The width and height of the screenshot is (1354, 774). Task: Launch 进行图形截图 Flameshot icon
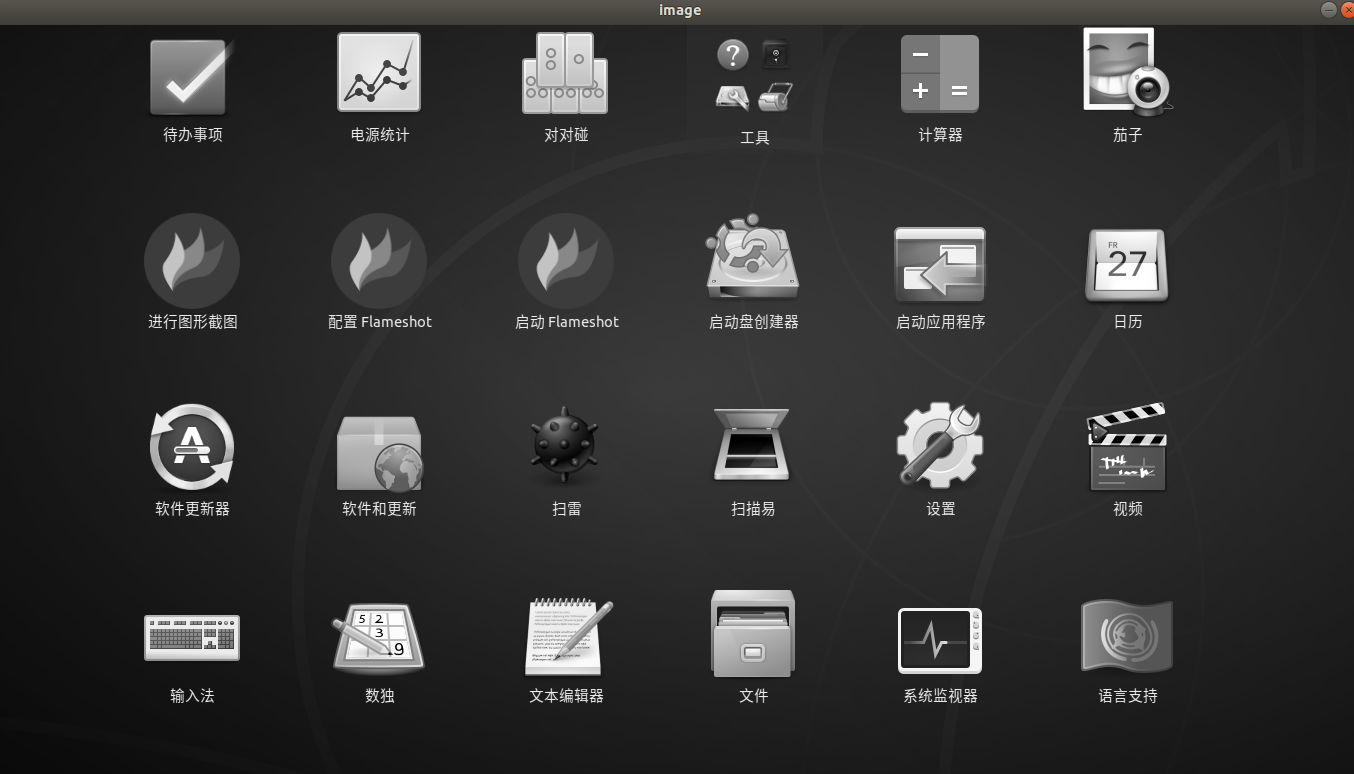pyautogui.click(x=192, y=261)
